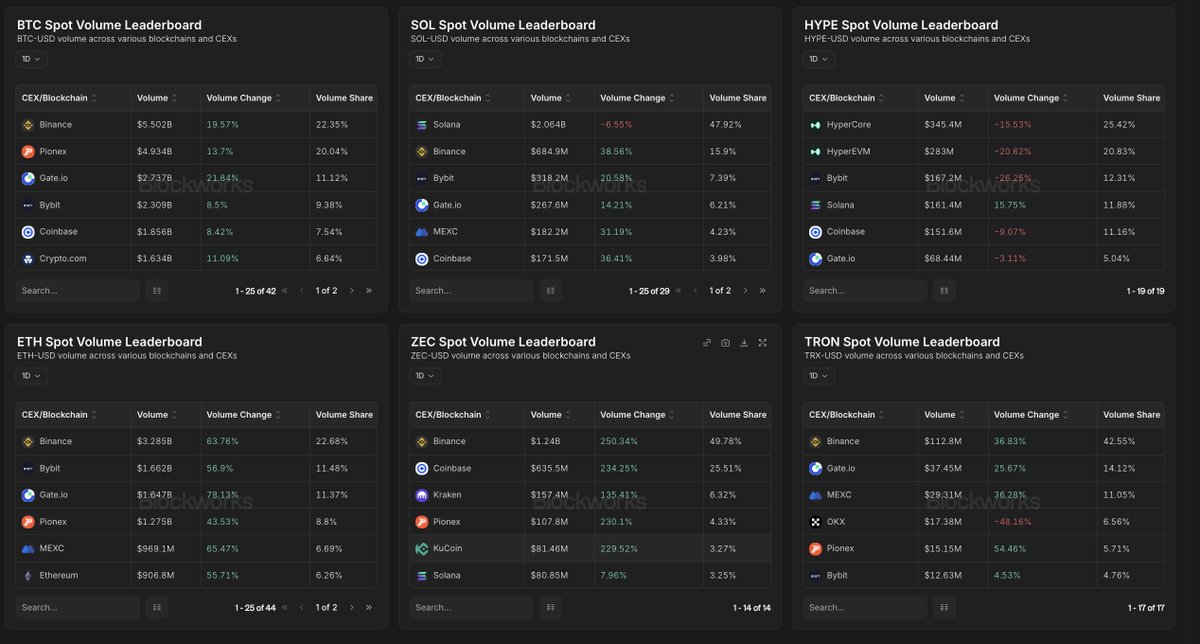Go to next page in BTC leaderboard
1200x644 pixels.
pos(351,291)
